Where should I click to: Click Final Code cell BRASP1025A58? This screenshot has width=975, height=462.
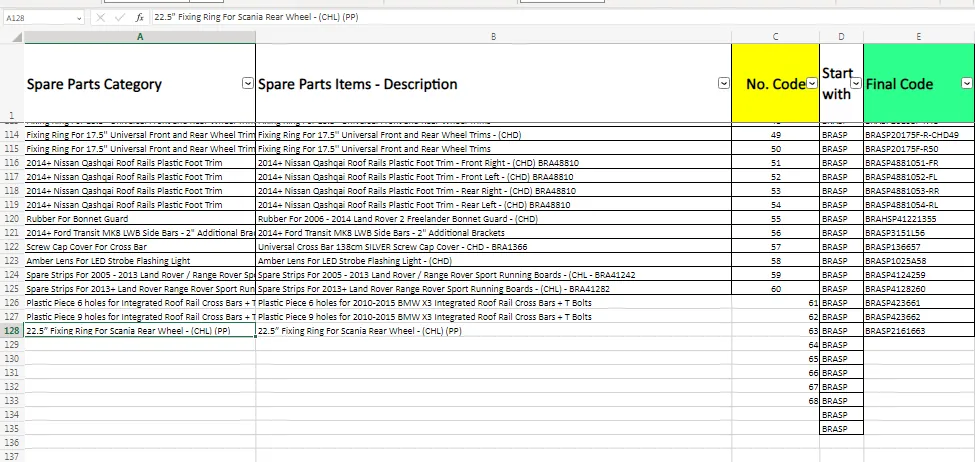pos(919,261)
